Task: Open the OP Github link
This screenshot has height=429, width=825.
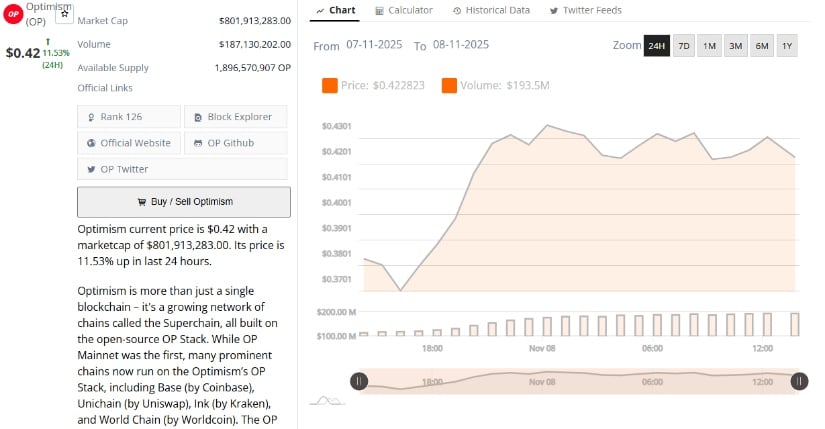Action: [x=234, y=143]
